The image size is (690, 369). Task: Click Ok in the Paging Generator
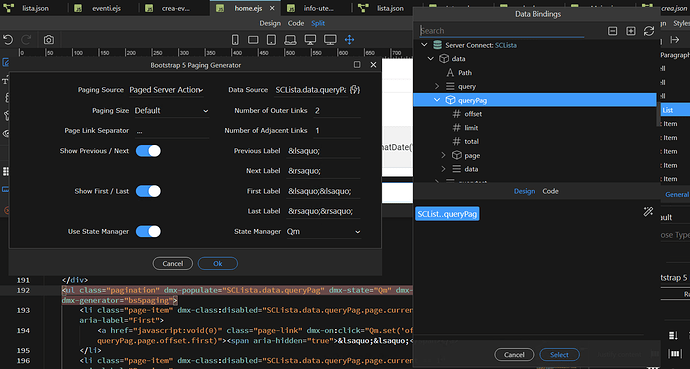point(218,263)
